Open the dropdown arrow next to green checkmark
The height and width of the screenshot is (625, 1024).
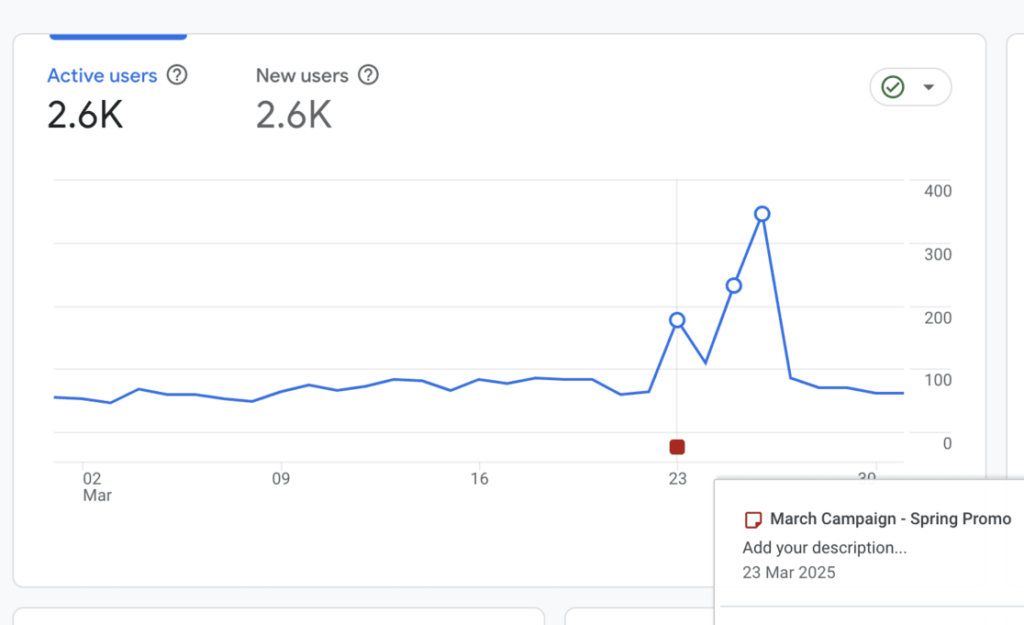point(928,88)
